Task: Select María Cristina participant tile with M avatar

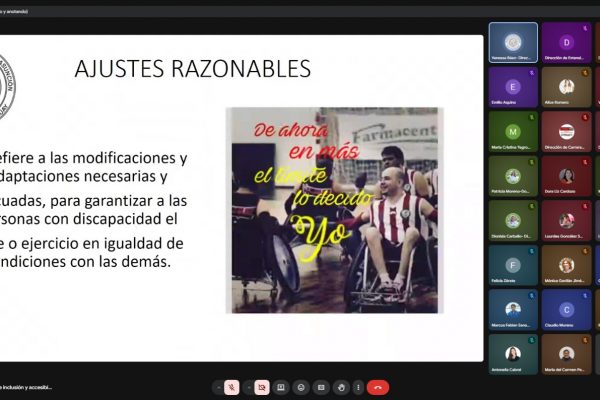Action: point(513,132)
